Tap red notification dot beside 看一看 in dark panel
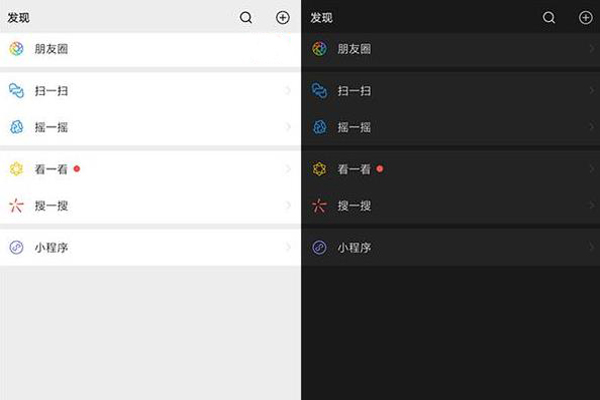The height and width of the screenshot is (400, 600). tap(380, 168)
